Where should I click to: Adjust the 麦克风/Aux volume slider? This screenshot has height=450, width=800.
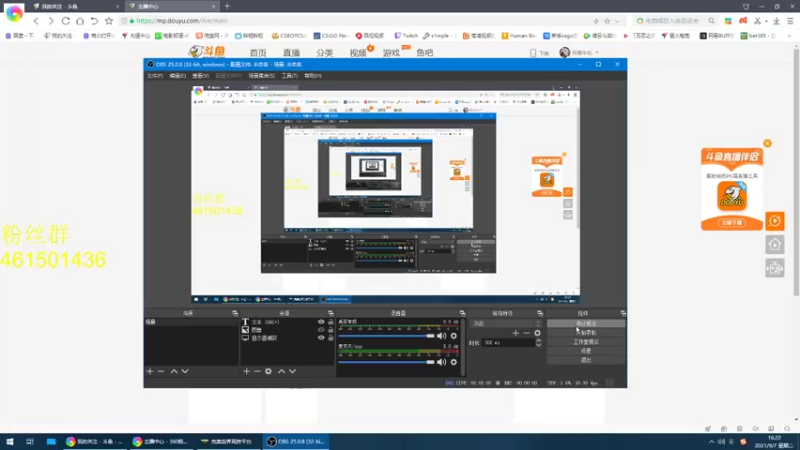386,362
